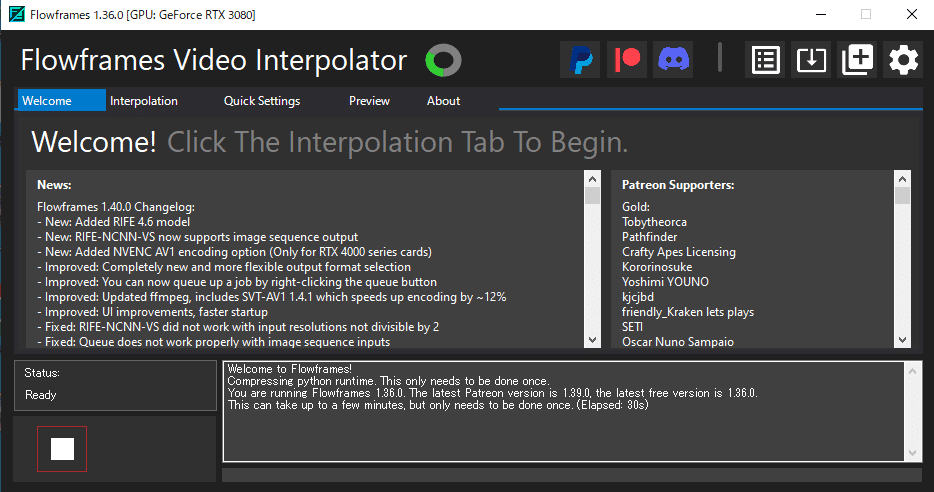Viewport: 934px width, 492px height.
Task: Click supporter name 'Kororinosuke'
Action: click(x=657, y=267)
